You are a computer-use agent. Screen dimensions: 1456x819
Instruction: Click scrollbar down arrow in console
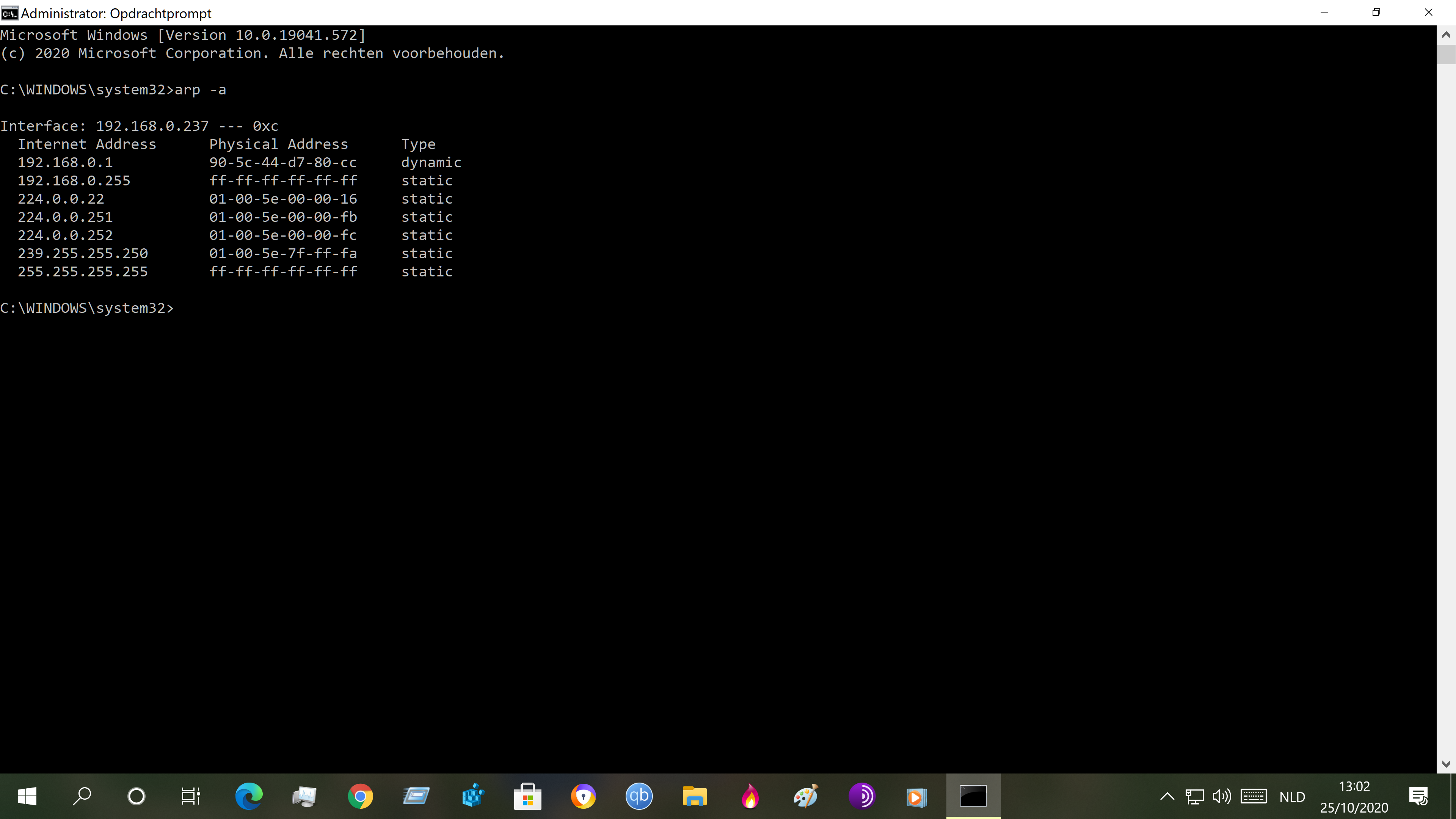point(1447,764)
